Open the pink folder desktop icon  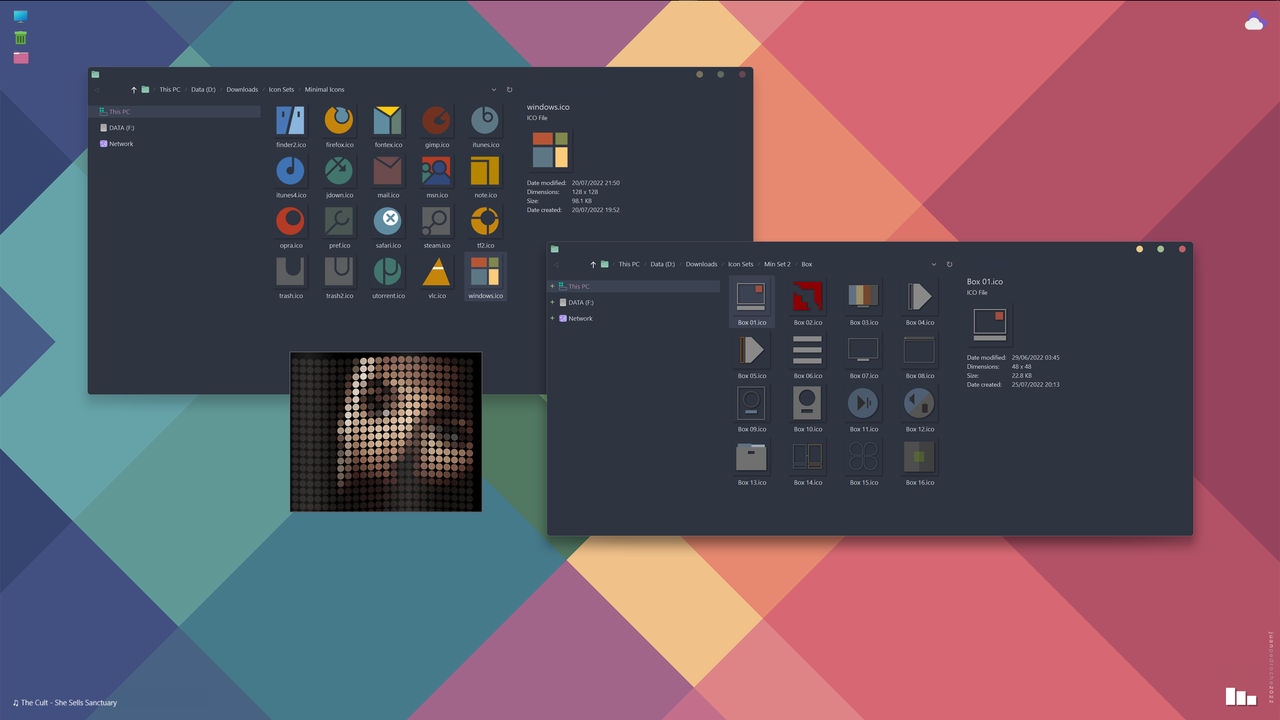tap(21, 58)
